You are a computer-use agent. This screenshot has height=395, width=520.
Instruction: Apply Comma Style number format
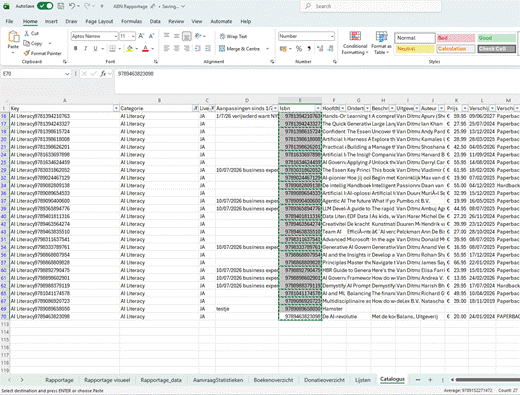coord(309,49)
